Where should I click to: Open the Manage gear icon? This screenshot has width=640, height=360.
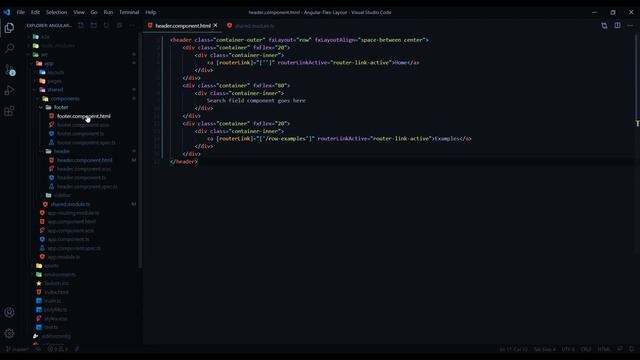(9, 333)
